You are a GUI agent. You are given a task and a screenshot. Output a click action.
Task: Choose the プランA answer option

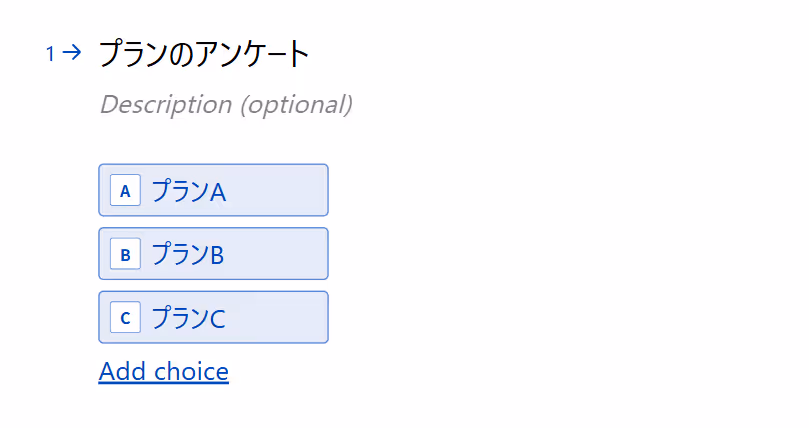(213, 190)
